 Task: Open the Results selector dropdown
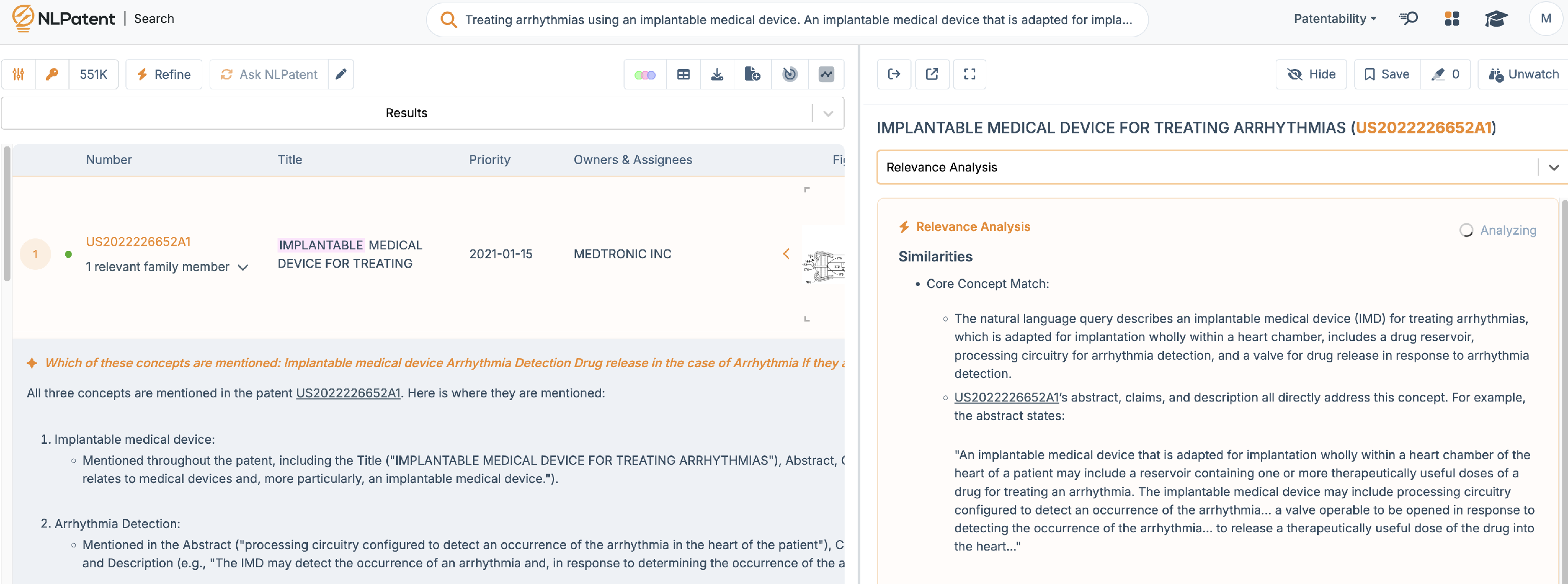point(828,113)
